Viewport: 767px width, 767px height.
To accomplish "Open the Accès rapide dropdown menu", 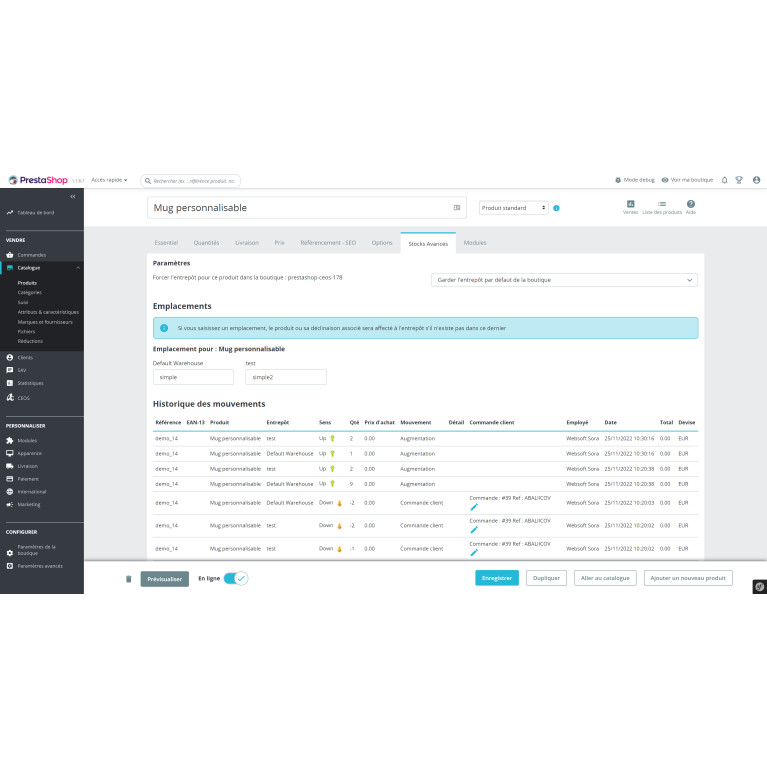I will coord(109,180).
